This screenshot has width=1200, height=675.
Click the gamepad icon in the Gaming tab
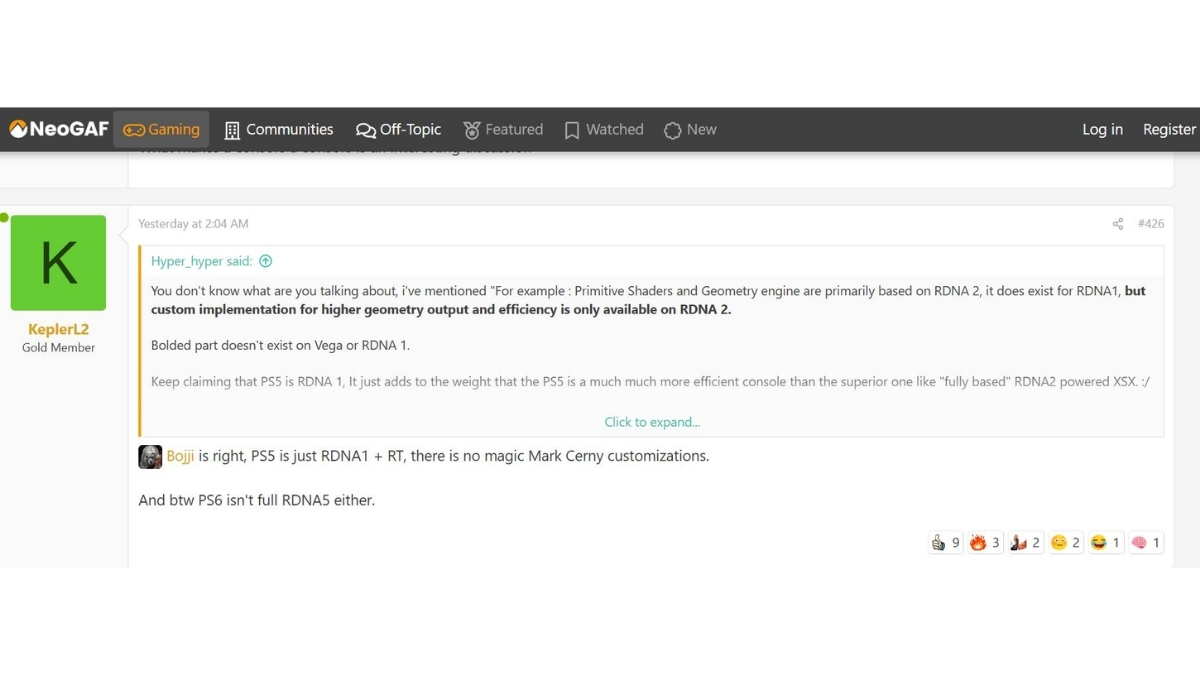133,130
